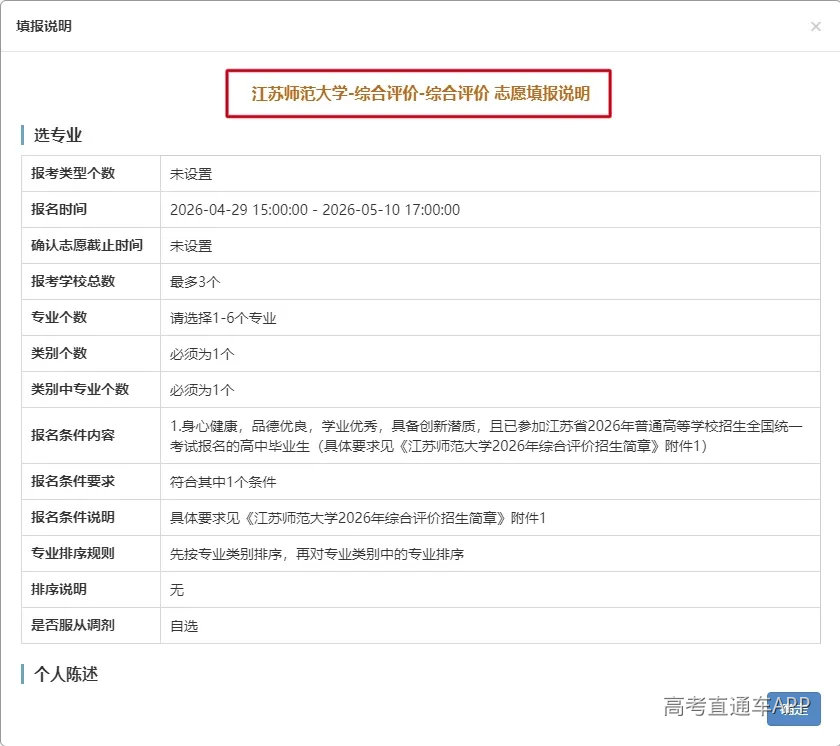Select the 符合其中1个条件 value
Viewport: 840px width, 746px height.
(223, 482)
